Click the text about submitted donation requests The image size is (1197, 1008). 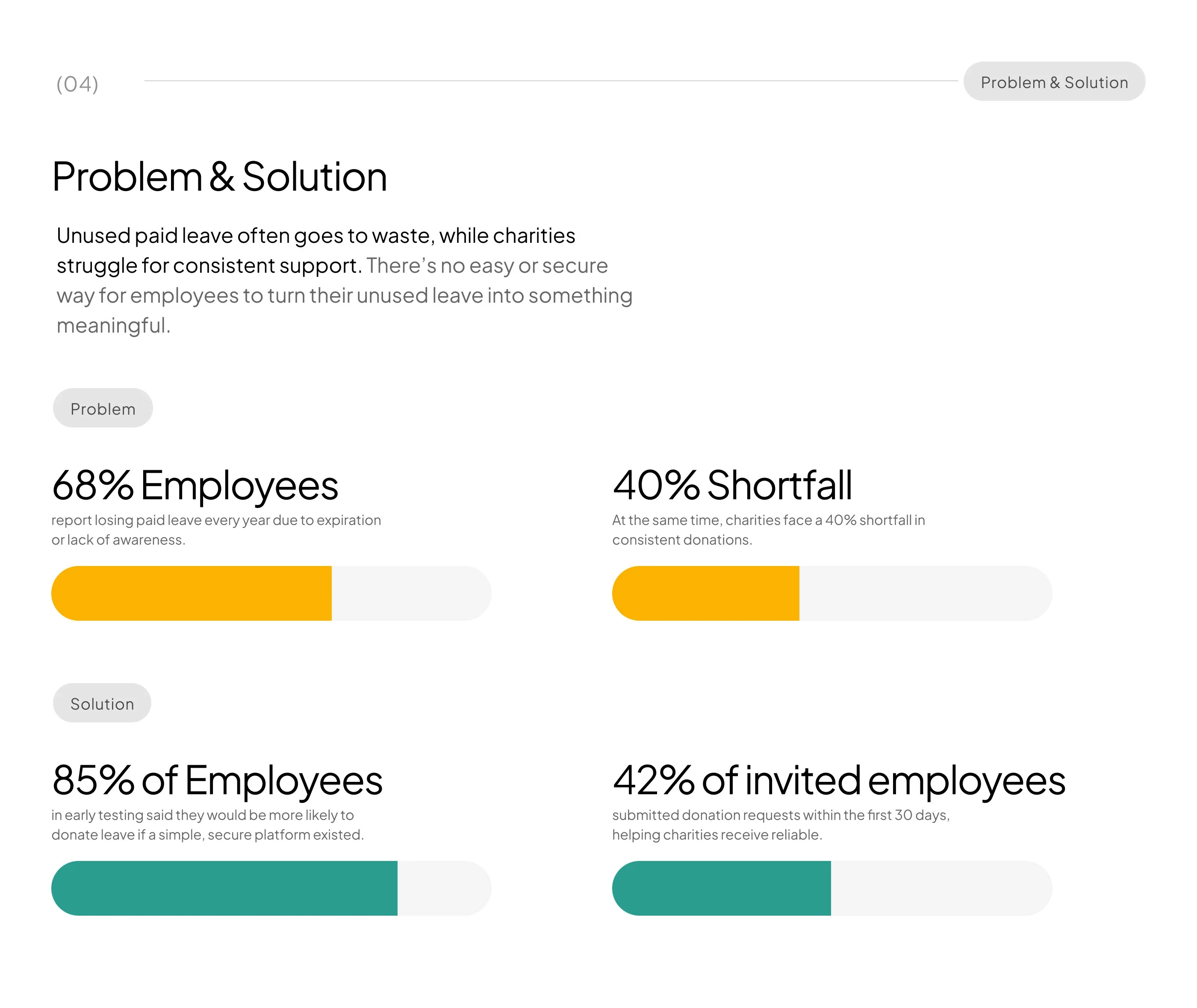tap(781, 825)
